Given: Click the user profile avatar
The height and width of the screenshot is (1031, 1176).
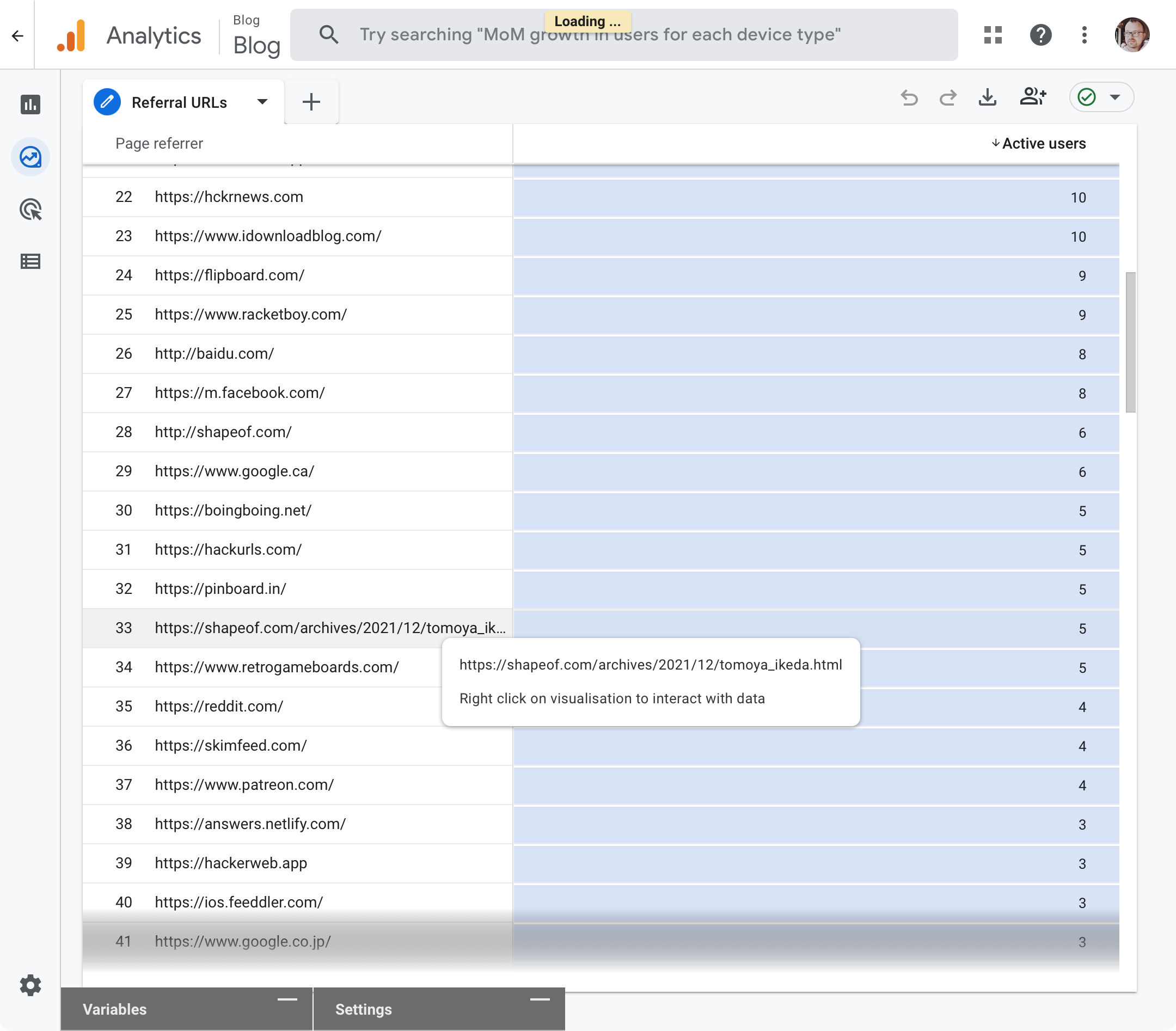Looking at the screenshot, I should [x=1132, y=34].
